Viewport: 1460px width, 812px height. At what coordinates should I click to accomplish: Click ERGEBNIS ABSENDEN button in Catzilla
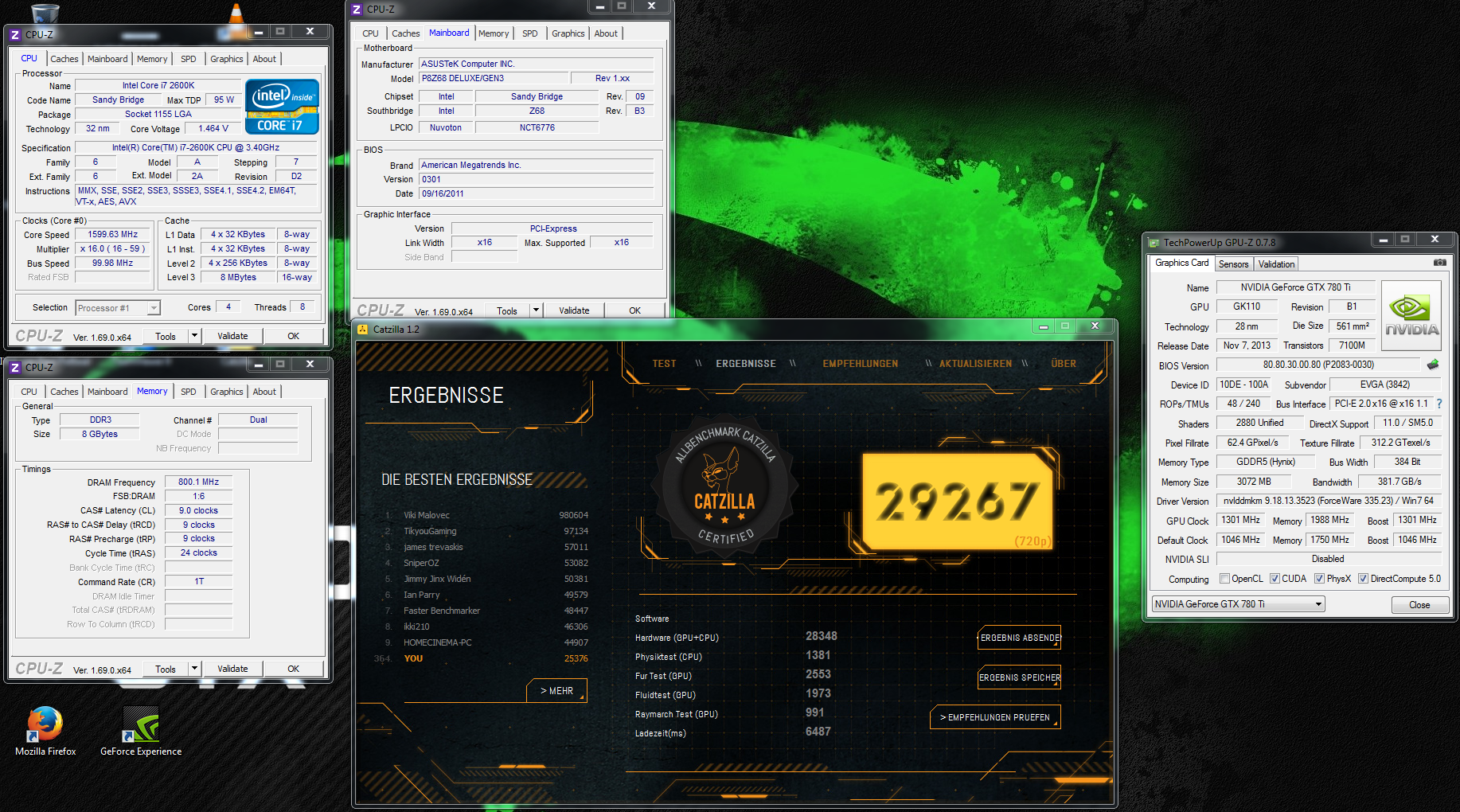click(x=1020, y=638)
